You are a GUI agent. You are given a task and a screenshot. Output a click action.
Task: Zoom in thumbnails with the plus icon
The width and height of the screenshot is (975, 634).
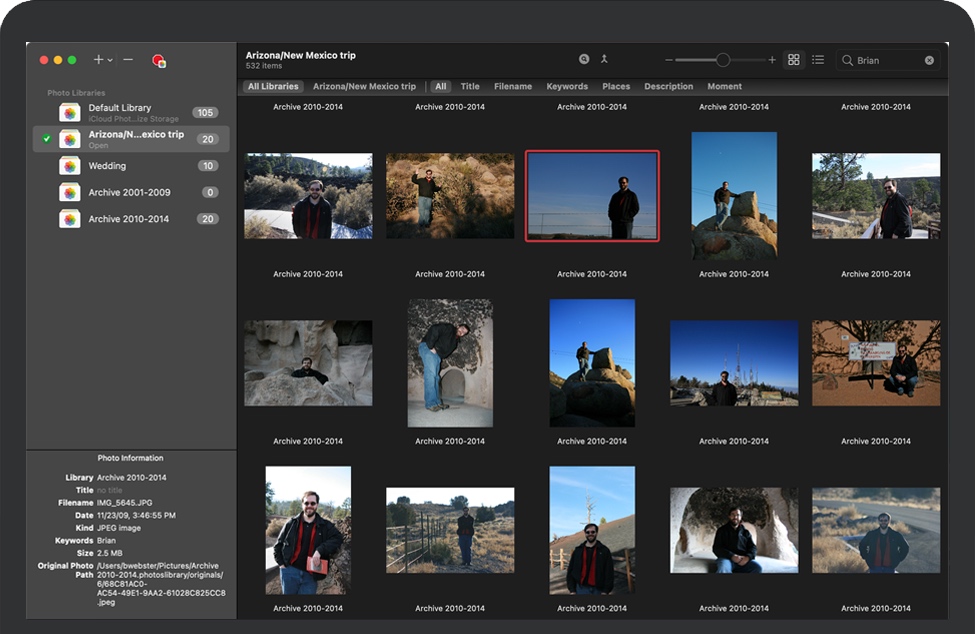772,60
